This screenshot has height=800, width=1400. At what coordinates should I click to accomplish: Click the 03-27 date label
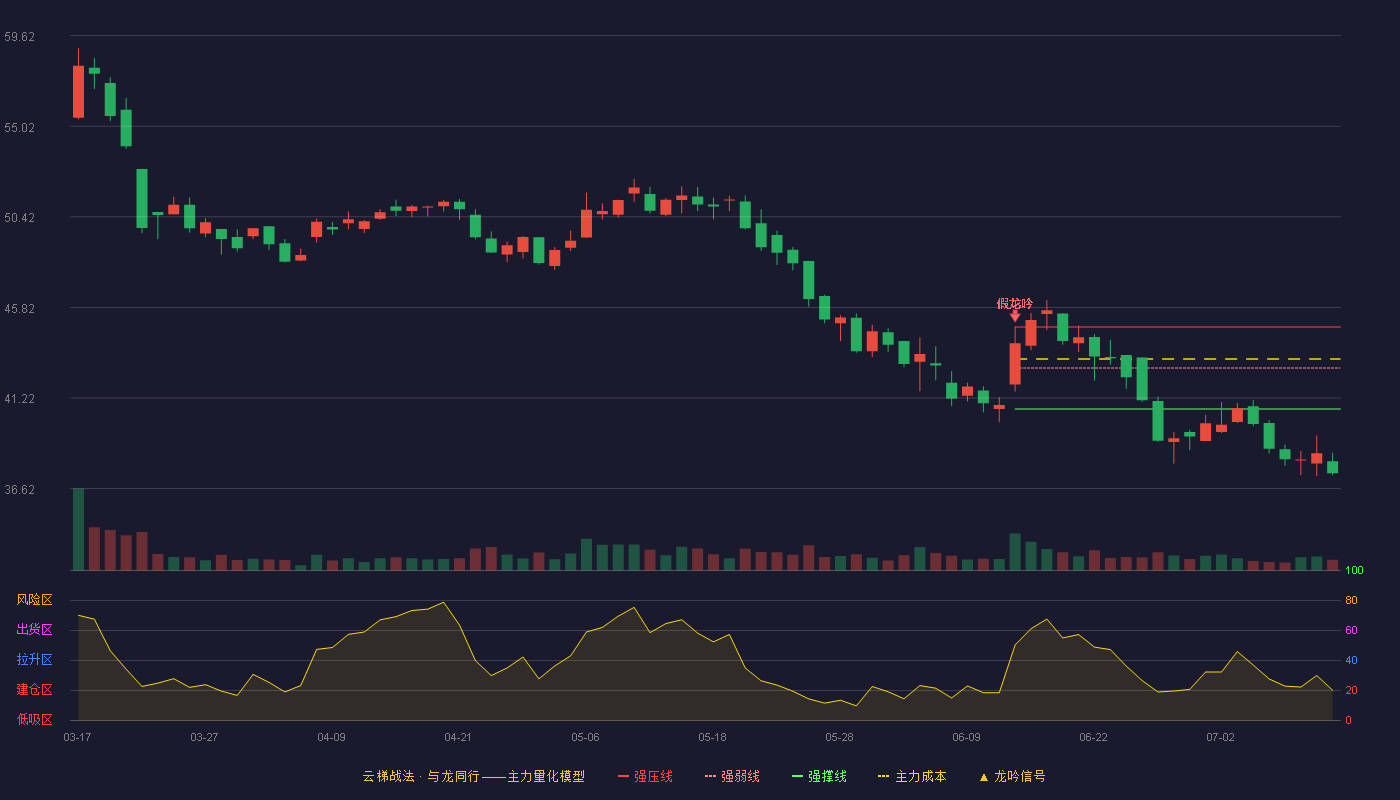tap(204, 737)
